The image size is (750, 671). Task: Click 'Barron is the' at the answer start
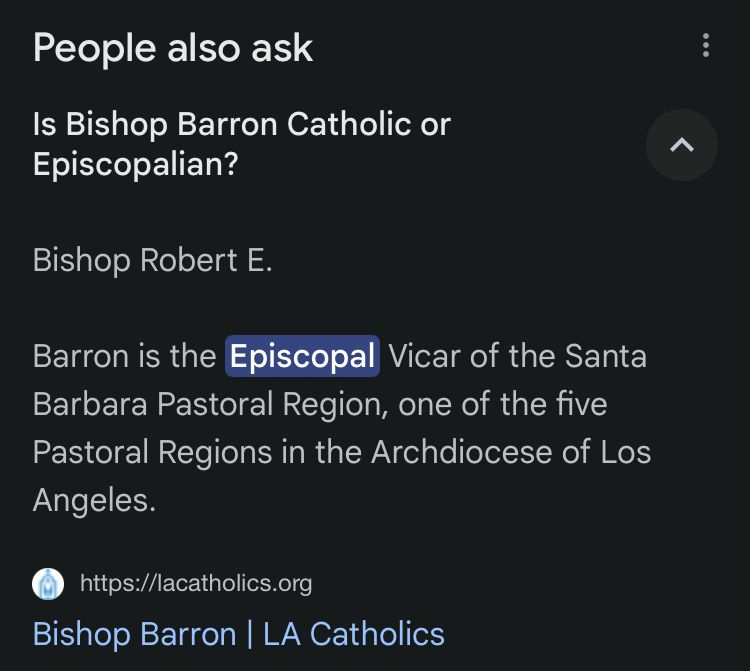[x=125, y=356]
